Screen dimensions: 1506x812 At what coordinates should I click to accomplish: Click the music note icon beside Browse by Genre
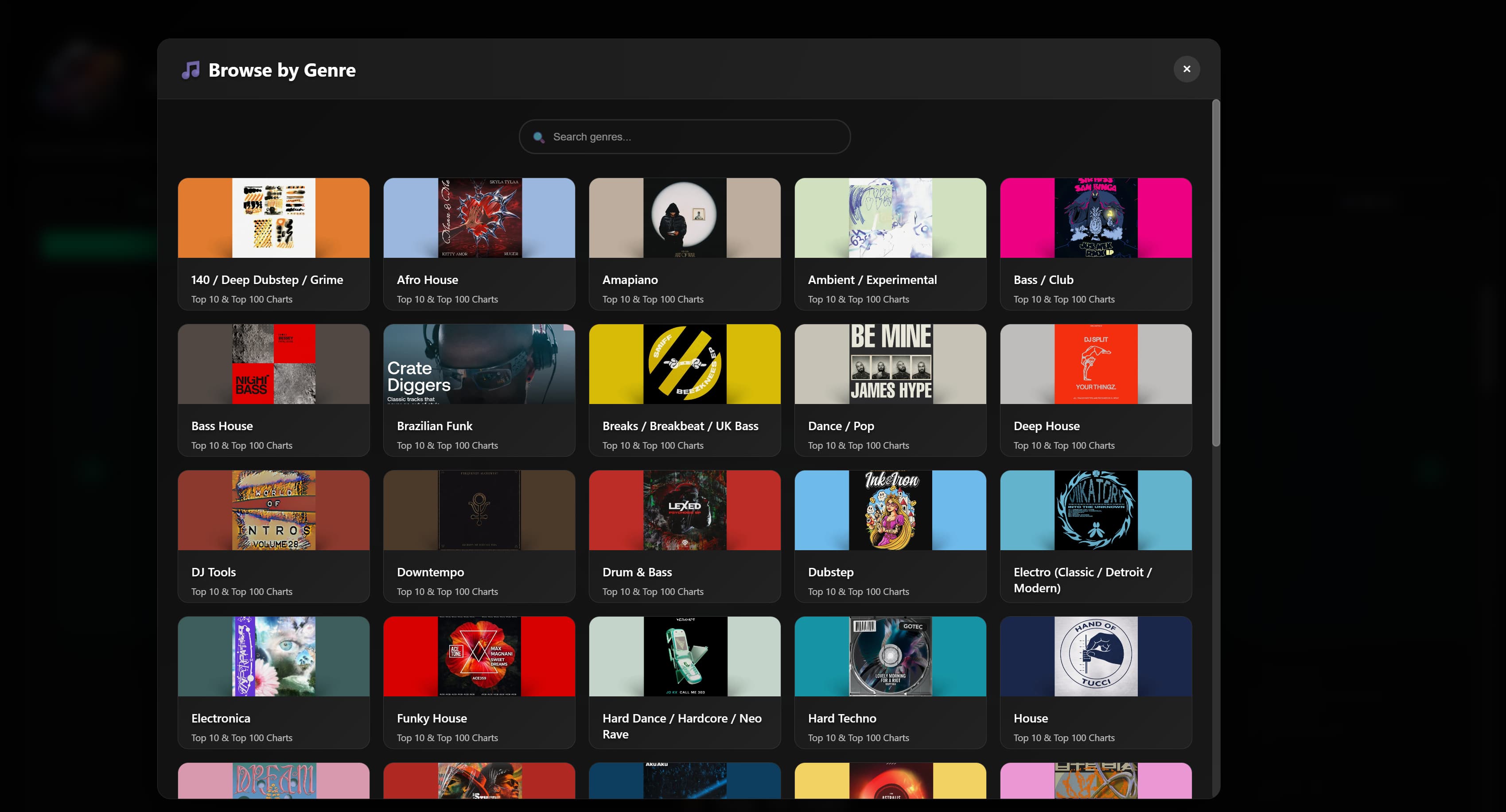point(191,70)
